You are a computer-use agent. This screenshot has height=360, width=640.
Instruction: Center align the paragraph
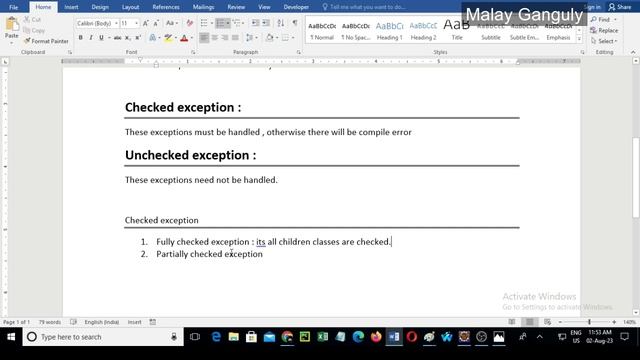214,38
